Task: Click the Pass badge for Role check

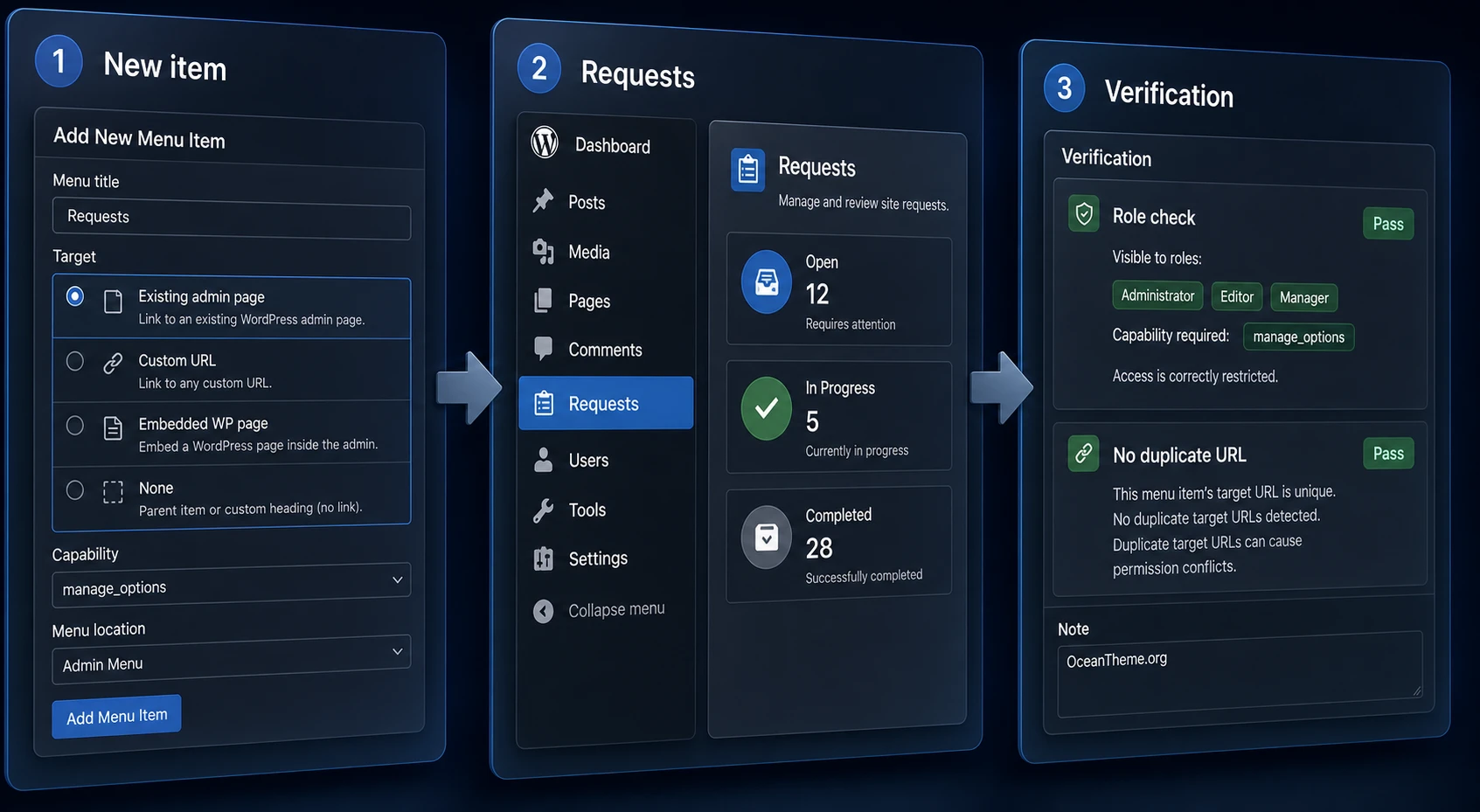Action: (1388, 224)
